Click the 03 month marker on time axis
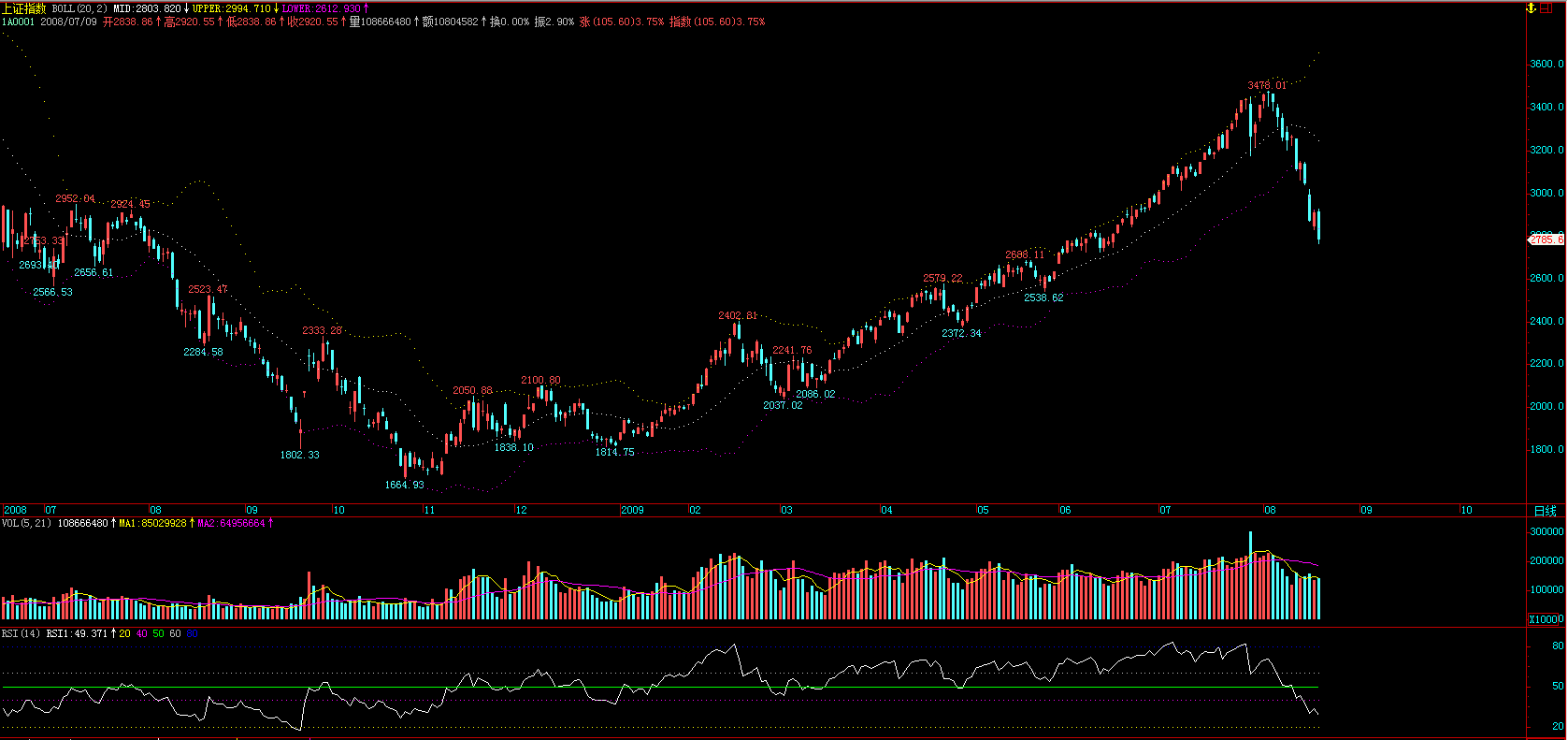This screenshot has height=740, width=1568. pos(786,511)
